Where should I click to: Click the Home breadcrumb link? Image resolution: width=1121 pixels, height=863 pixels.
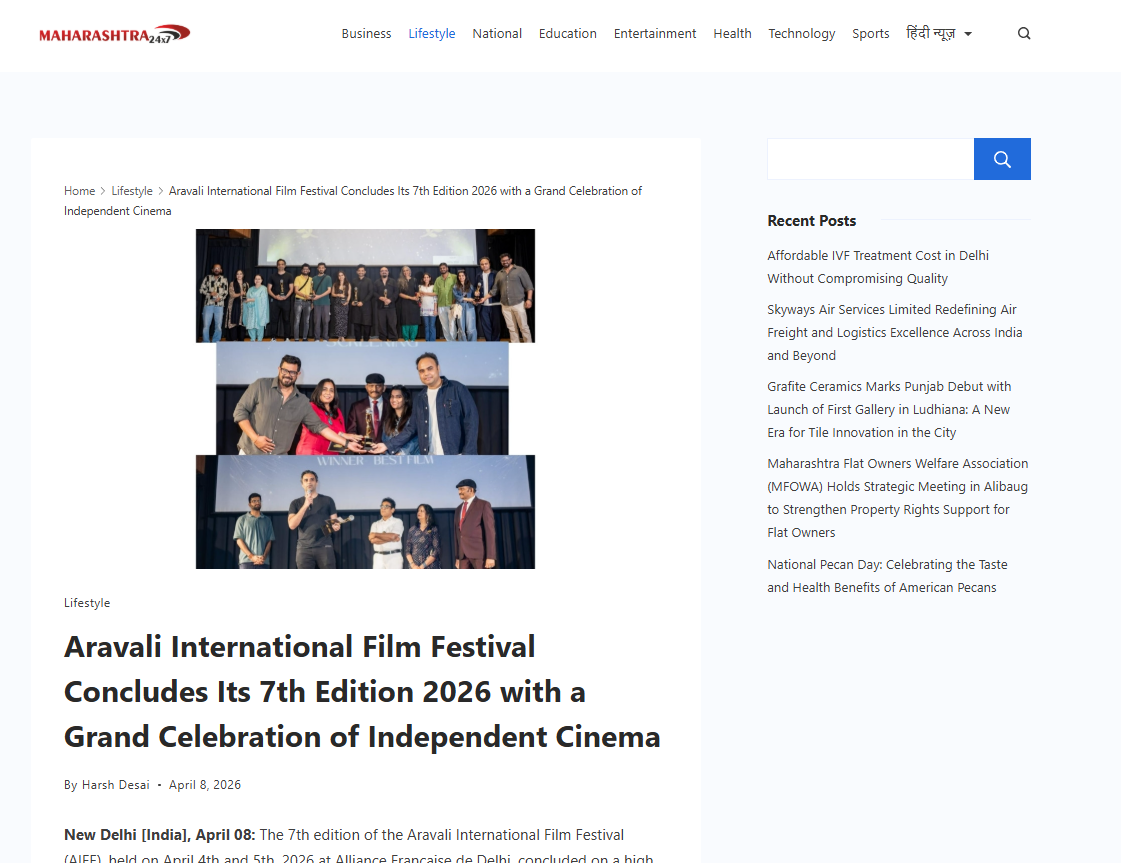(79, 191)
